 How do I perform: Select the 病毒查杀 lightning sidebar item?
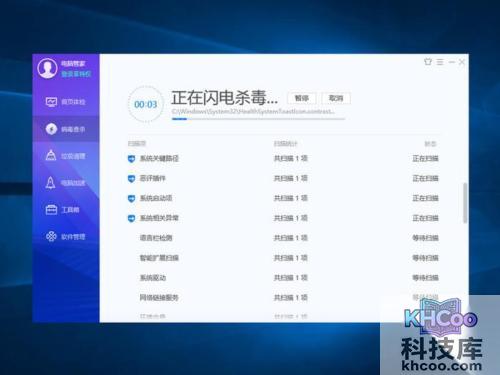pos(66,129)
